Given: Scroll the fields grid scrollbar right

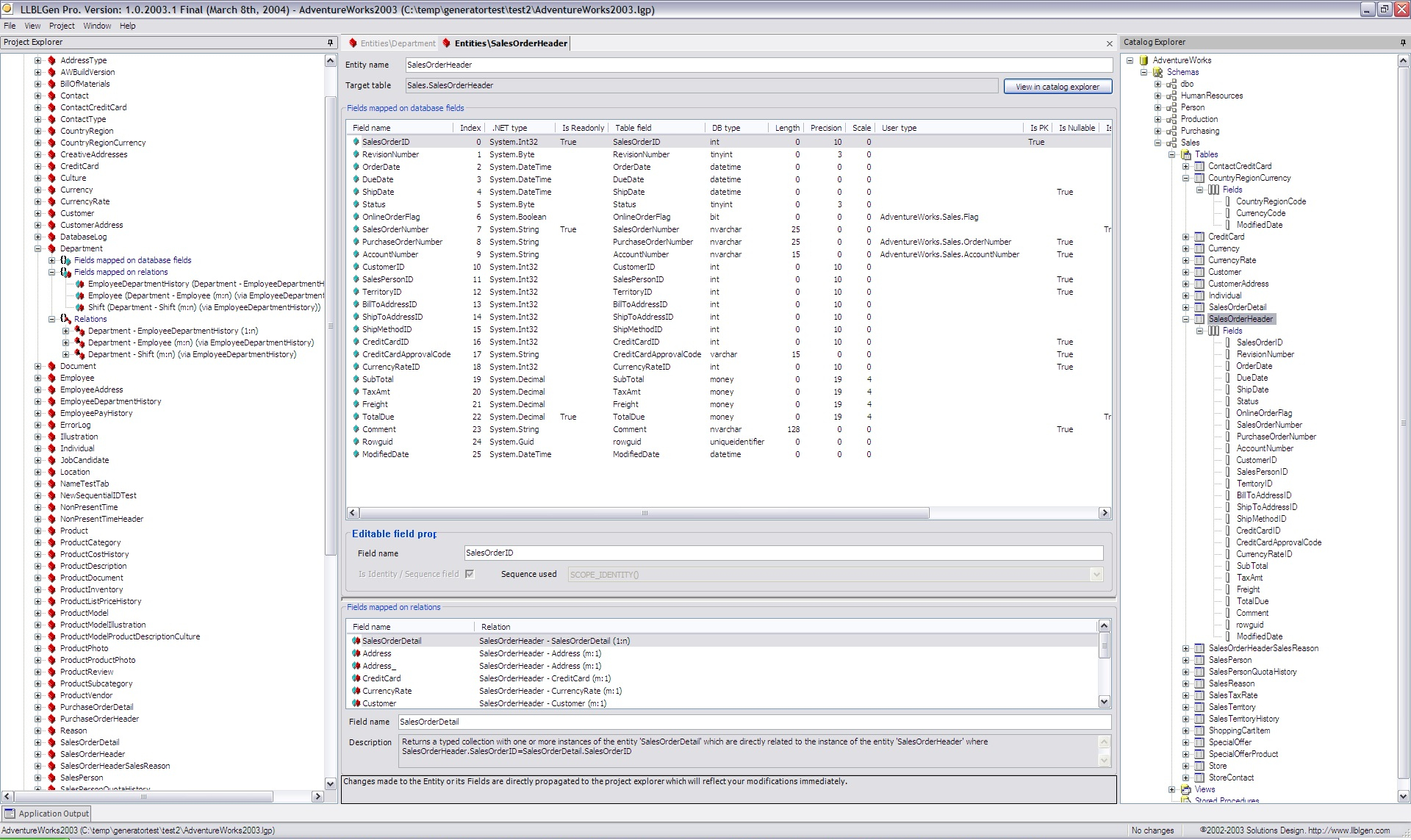Looking at the screenshot, I should (1105, 512).
